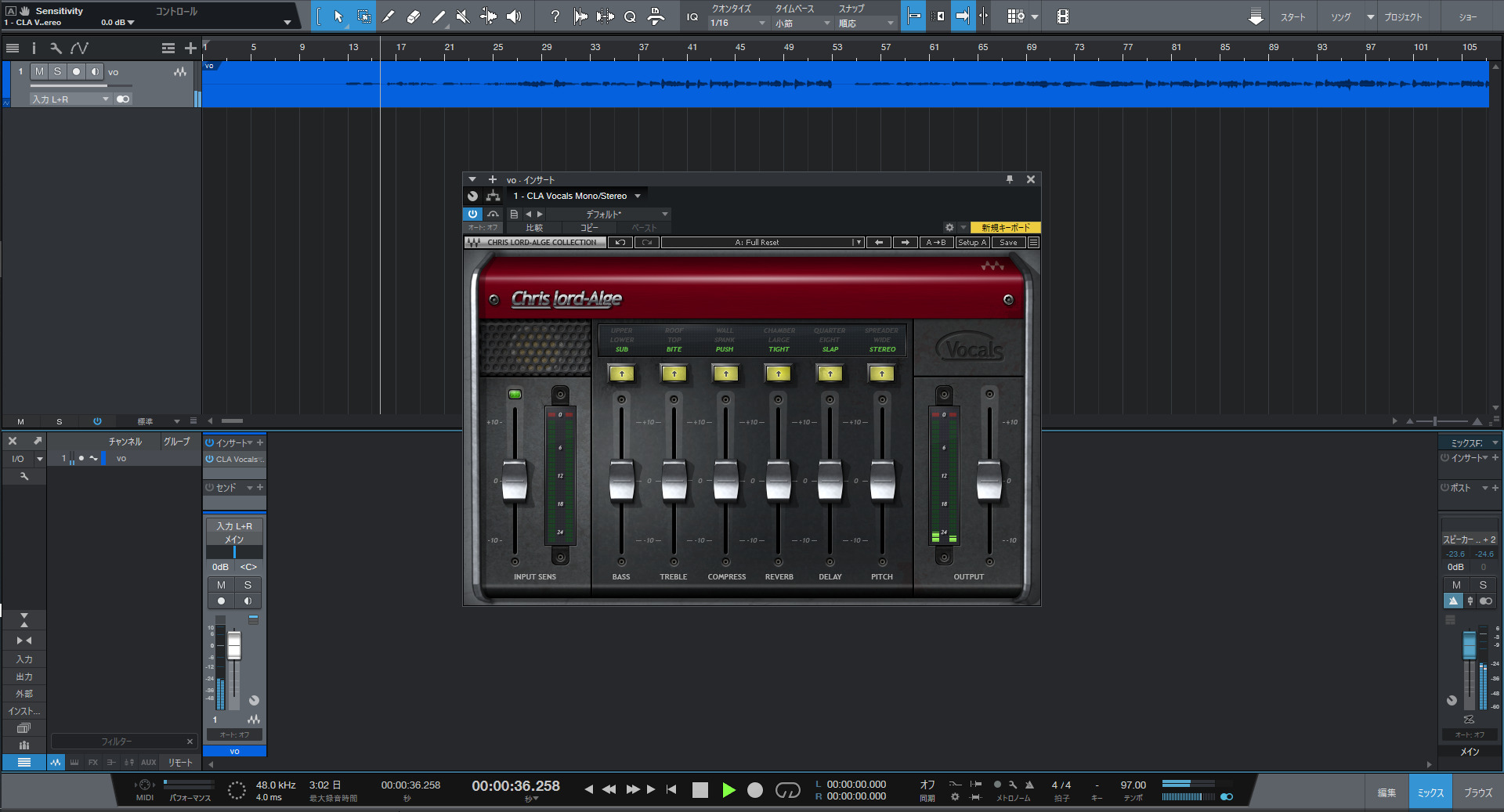Open the プロジェクト page
The height and width of the screenshot is (812, 1504).
1403,17
